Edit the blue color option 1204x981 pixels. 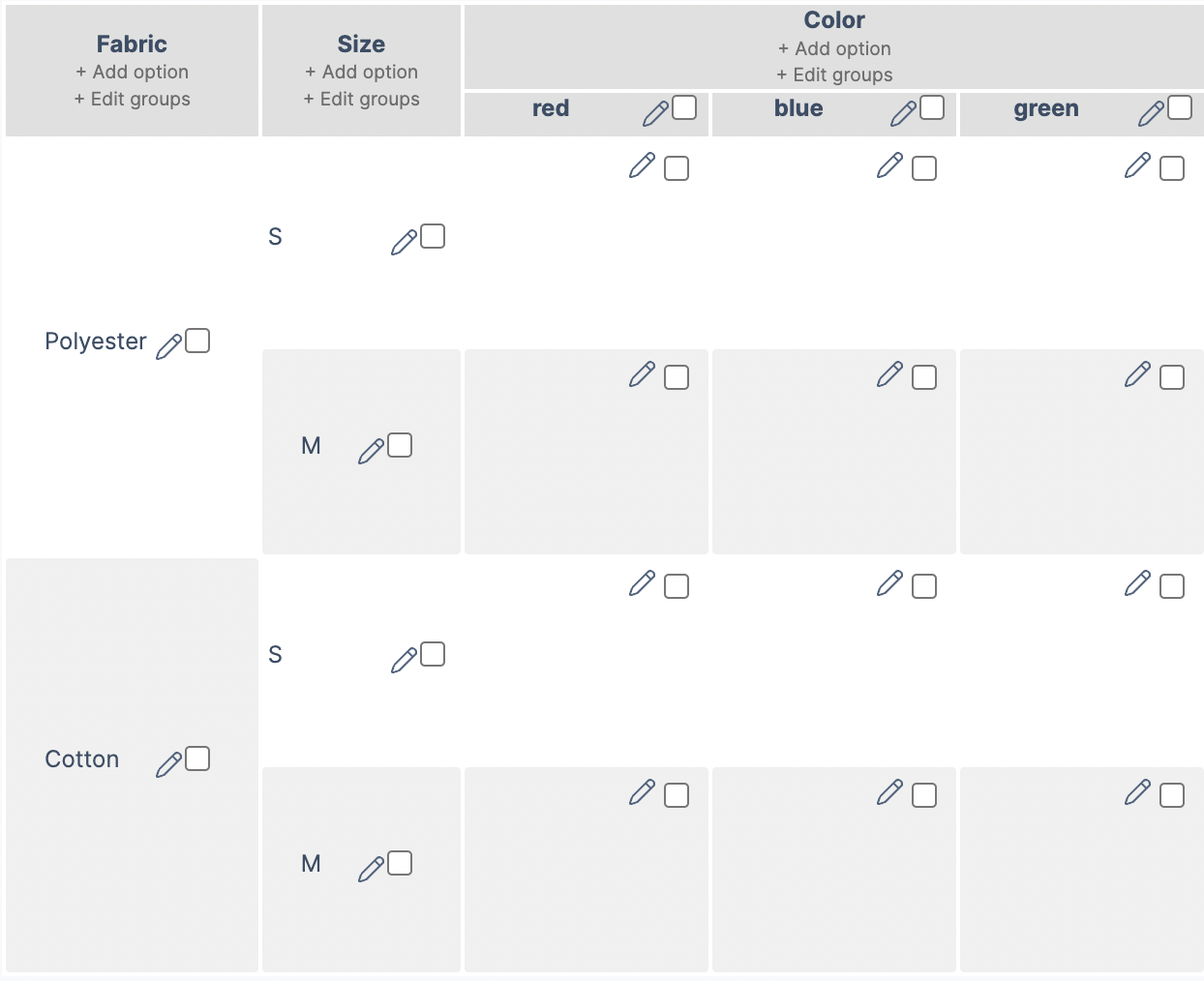point(903,109)
